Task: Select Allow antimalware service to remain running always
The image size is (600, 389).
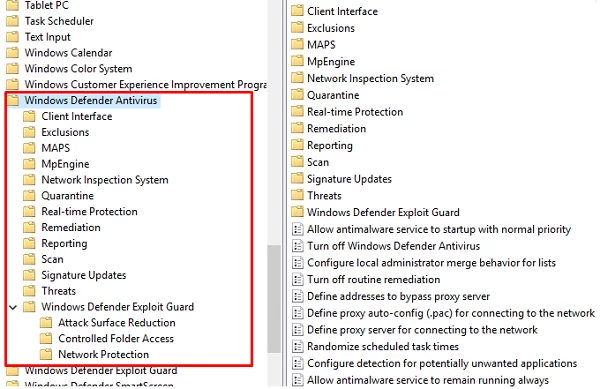Action: (x=428, y=380)
